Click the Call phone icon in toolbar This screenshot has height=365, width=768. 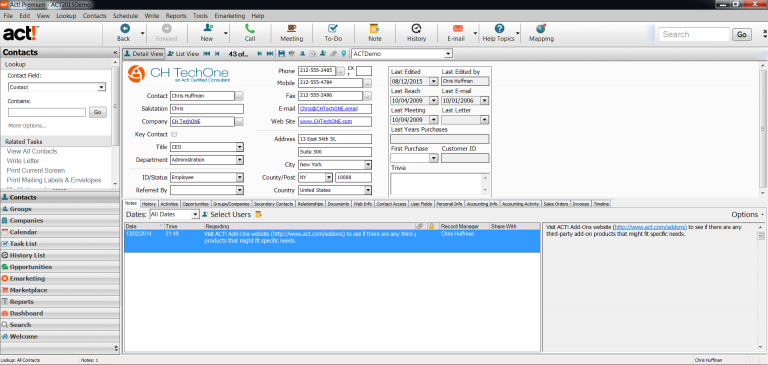[250, 29]
